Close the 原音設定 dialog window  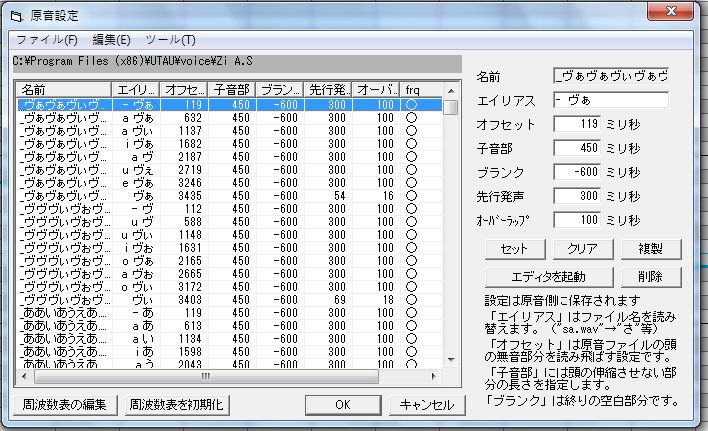pyautogui.click(x=671, y=11)
